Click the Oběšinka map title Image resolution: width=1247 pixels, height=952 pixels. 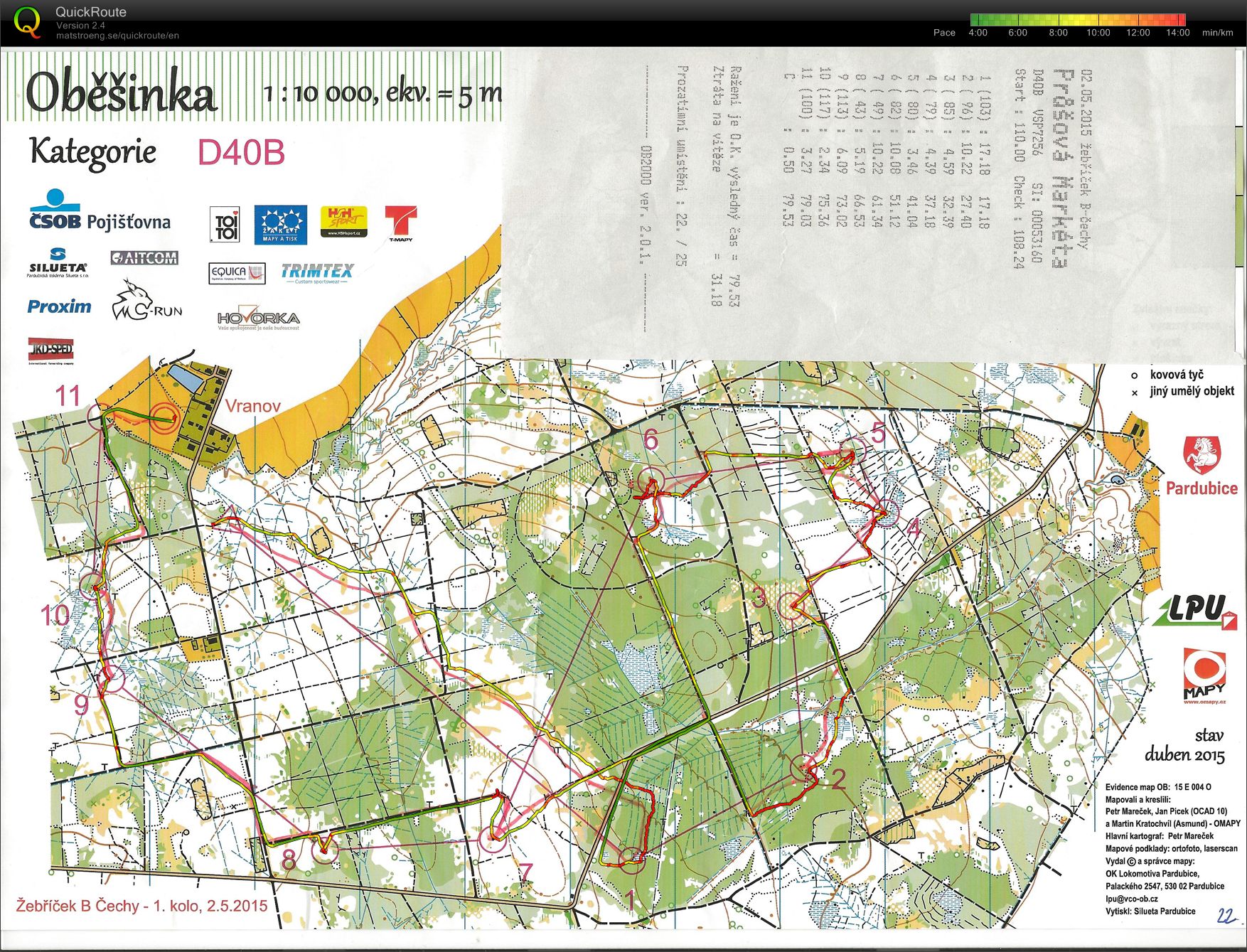point(121,92)
